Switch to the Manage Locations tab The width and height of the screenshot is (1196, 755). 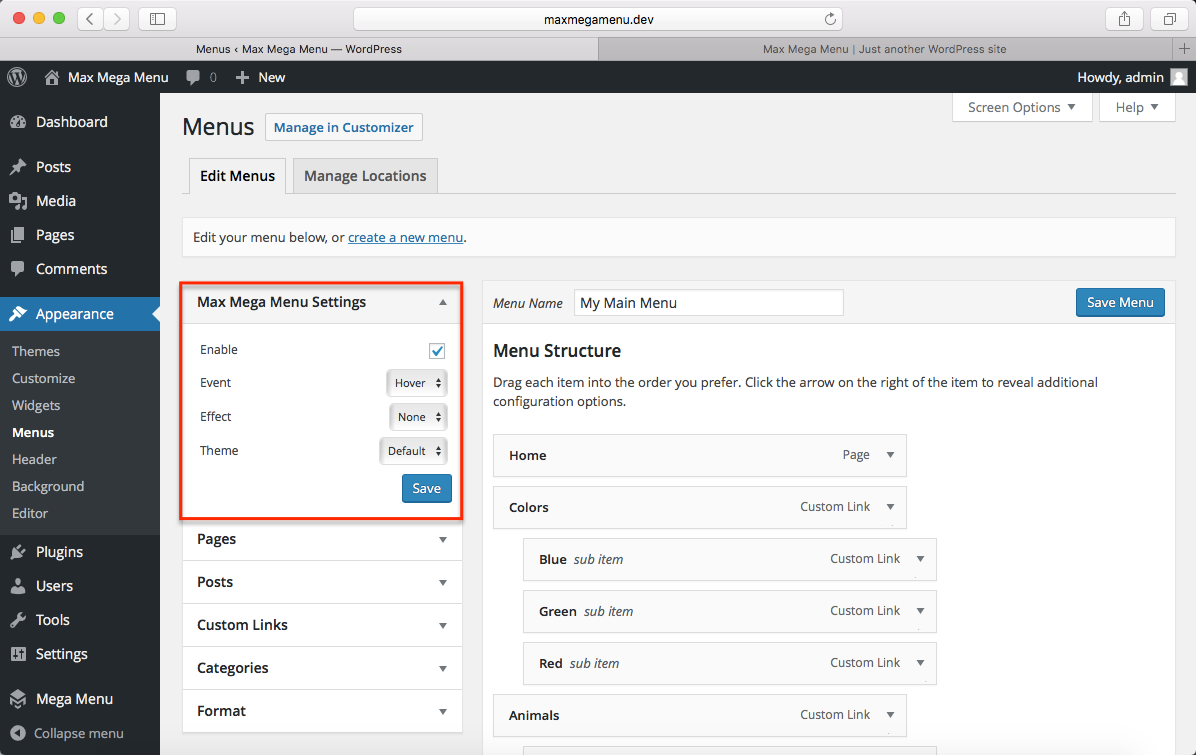pos(365,176)
